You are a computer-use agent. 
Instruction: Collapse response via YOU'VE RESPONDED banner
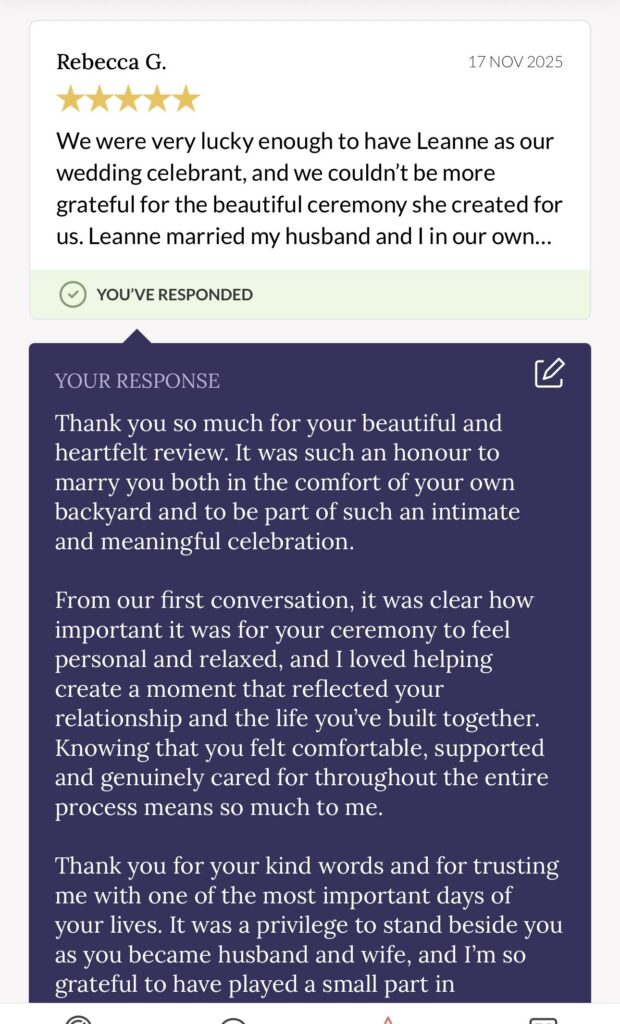310,295
